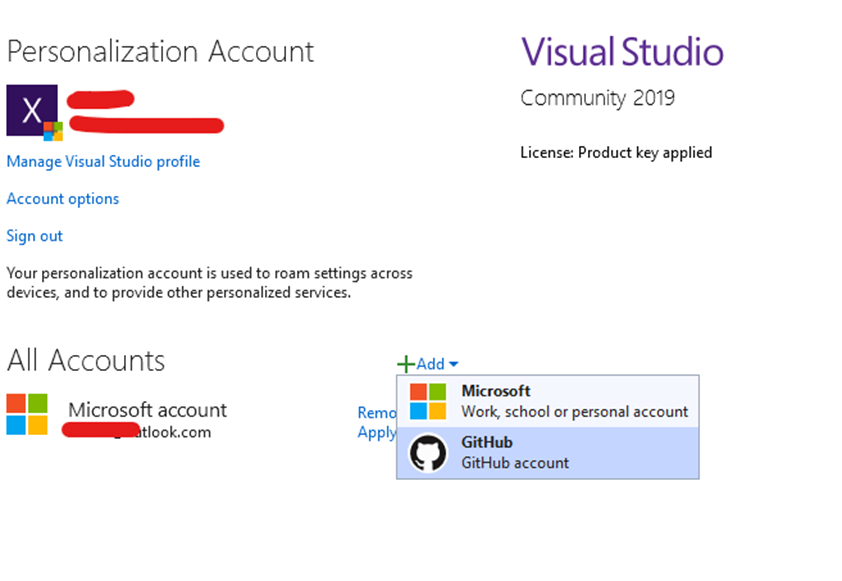
Task: Click the All Accounts heading
Action: [x=86, y=360]
